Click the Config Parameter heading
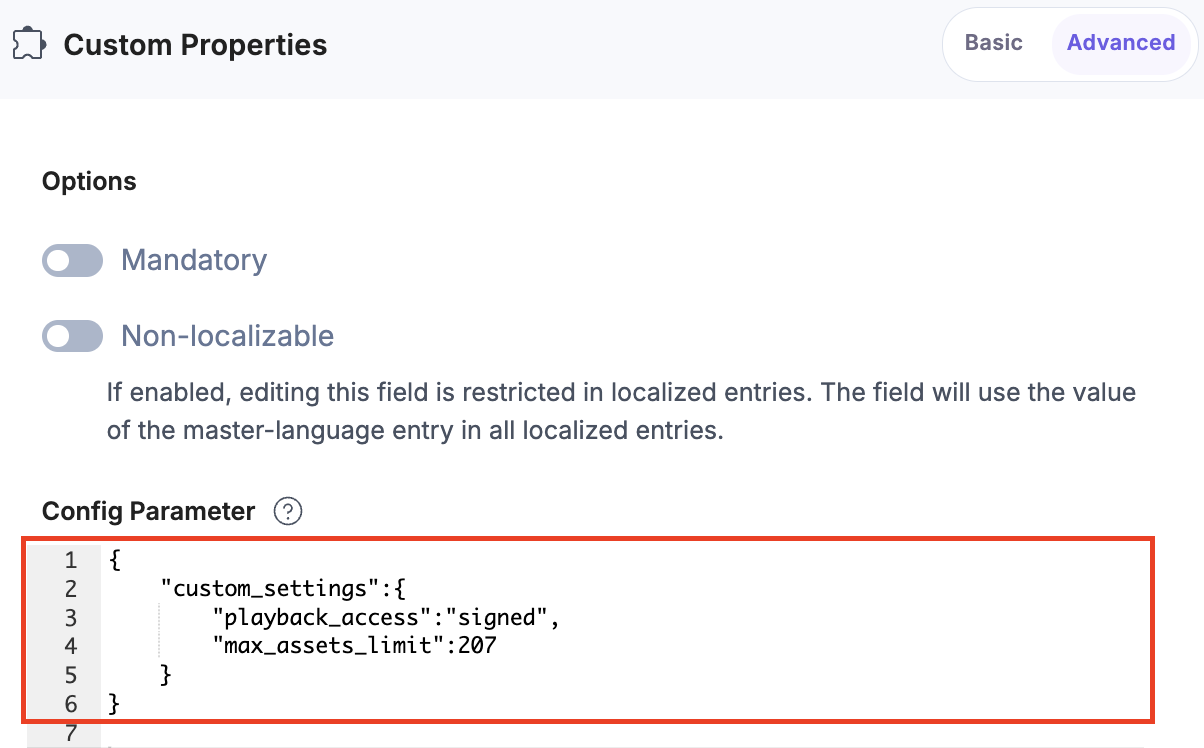The width and height of the screenshot is (1204, 748). [x=147, y=511]
